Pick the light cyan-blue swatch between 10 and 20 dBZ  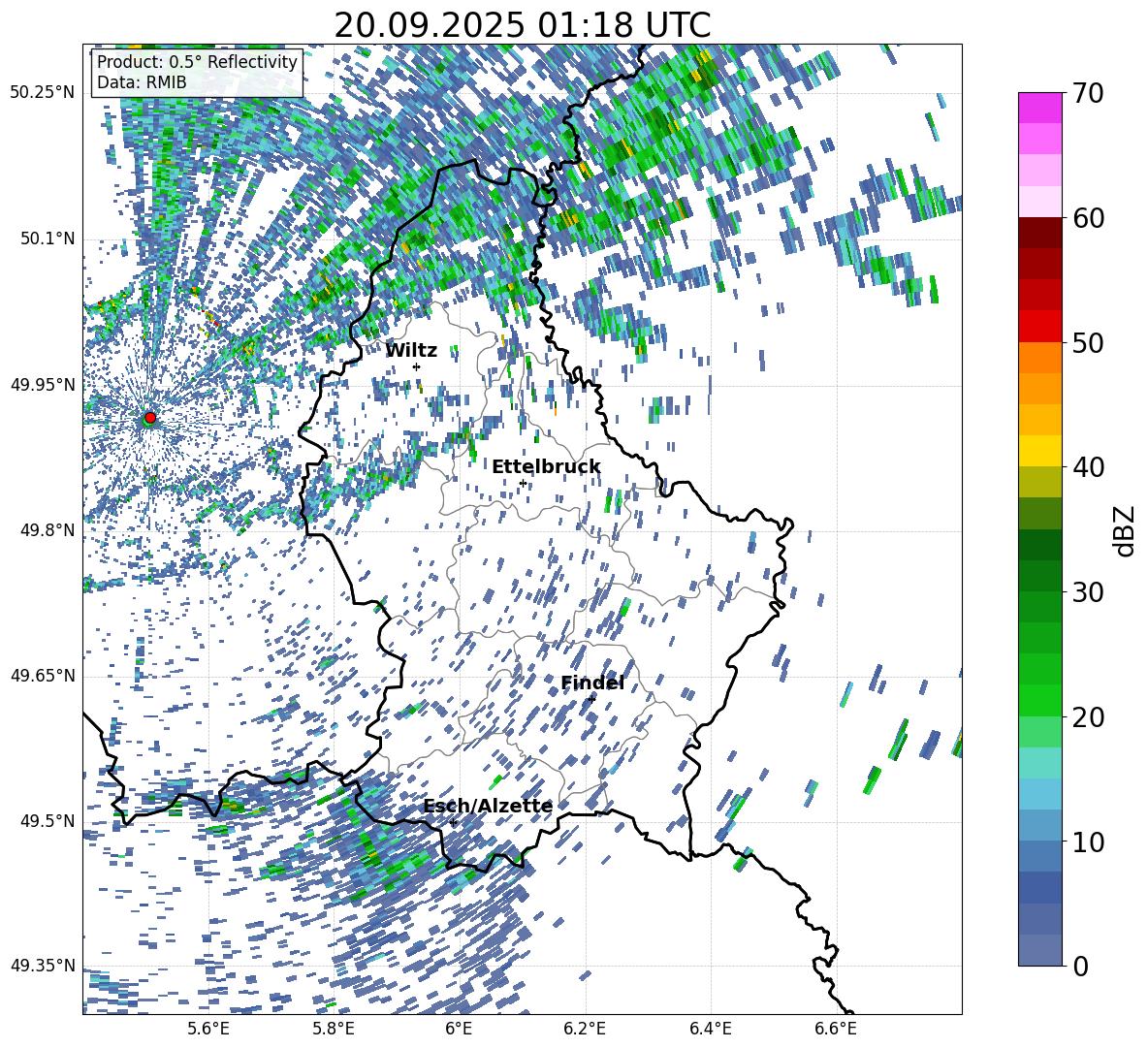1040,794
